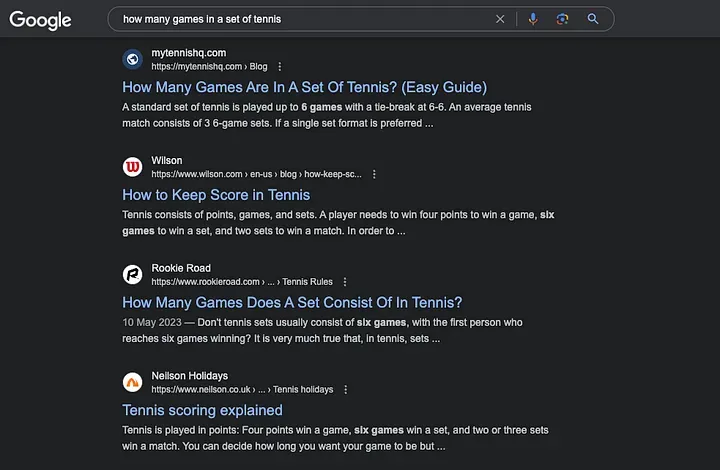Click the Wilson logo favicon
Image resolution: width=720 pixels, height=470 pixels.
pos(133,166)
